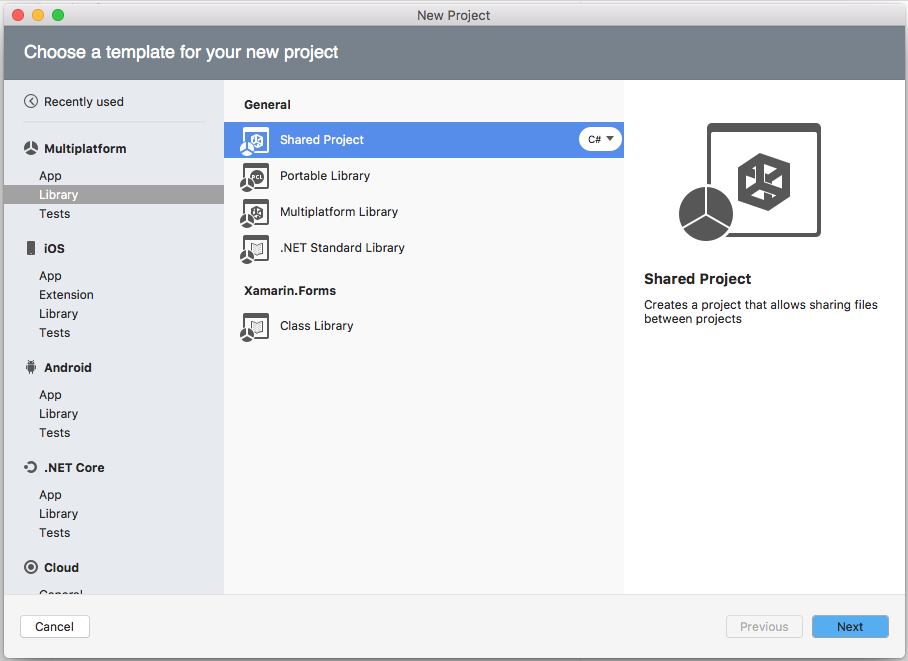Select Tests under Multiplatform
The image size is (908, 661).
coord(54,214)
